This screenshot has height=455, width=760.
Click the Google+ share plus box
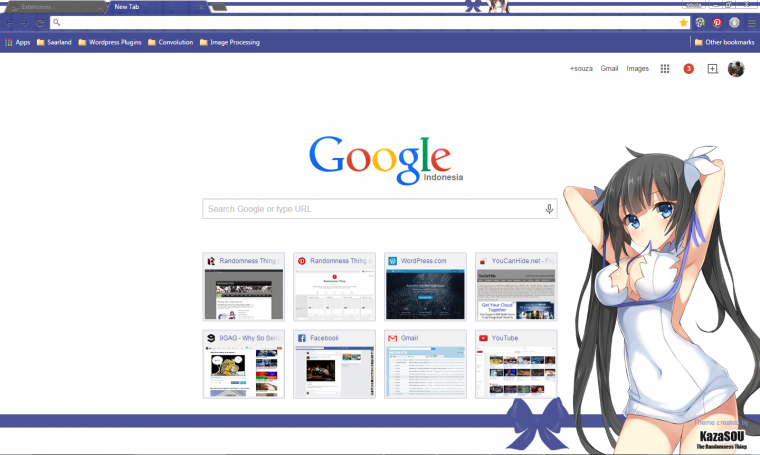click(x=712, y=69)
